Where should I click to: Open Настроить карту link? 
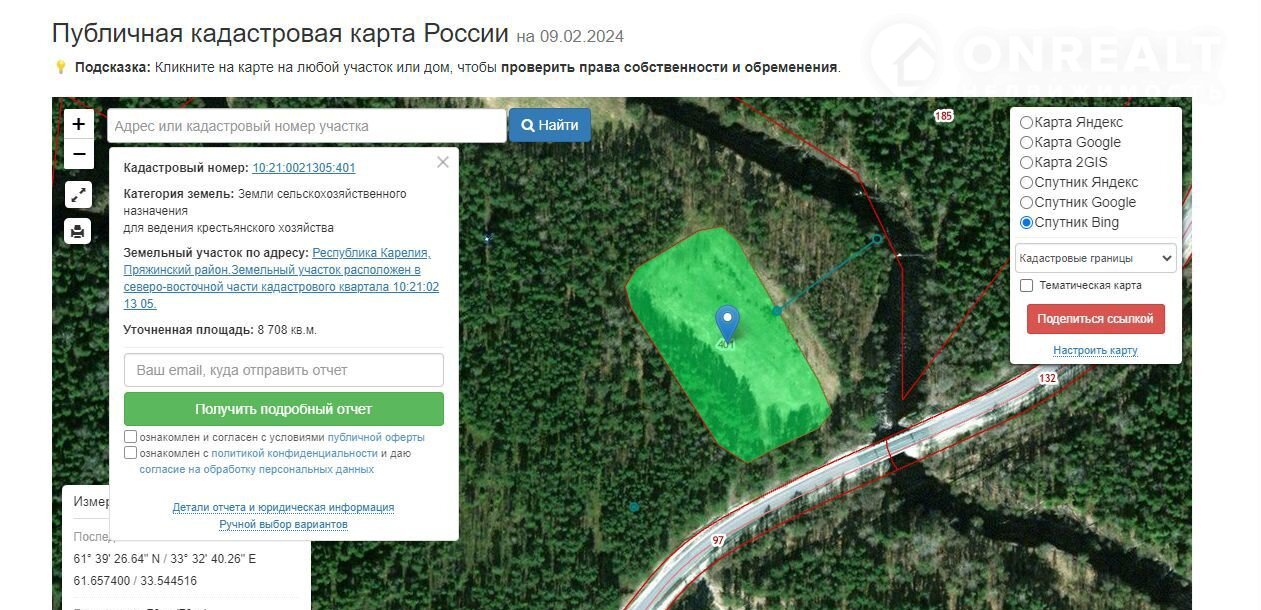pyautogui.click(x=1095, y=350)
